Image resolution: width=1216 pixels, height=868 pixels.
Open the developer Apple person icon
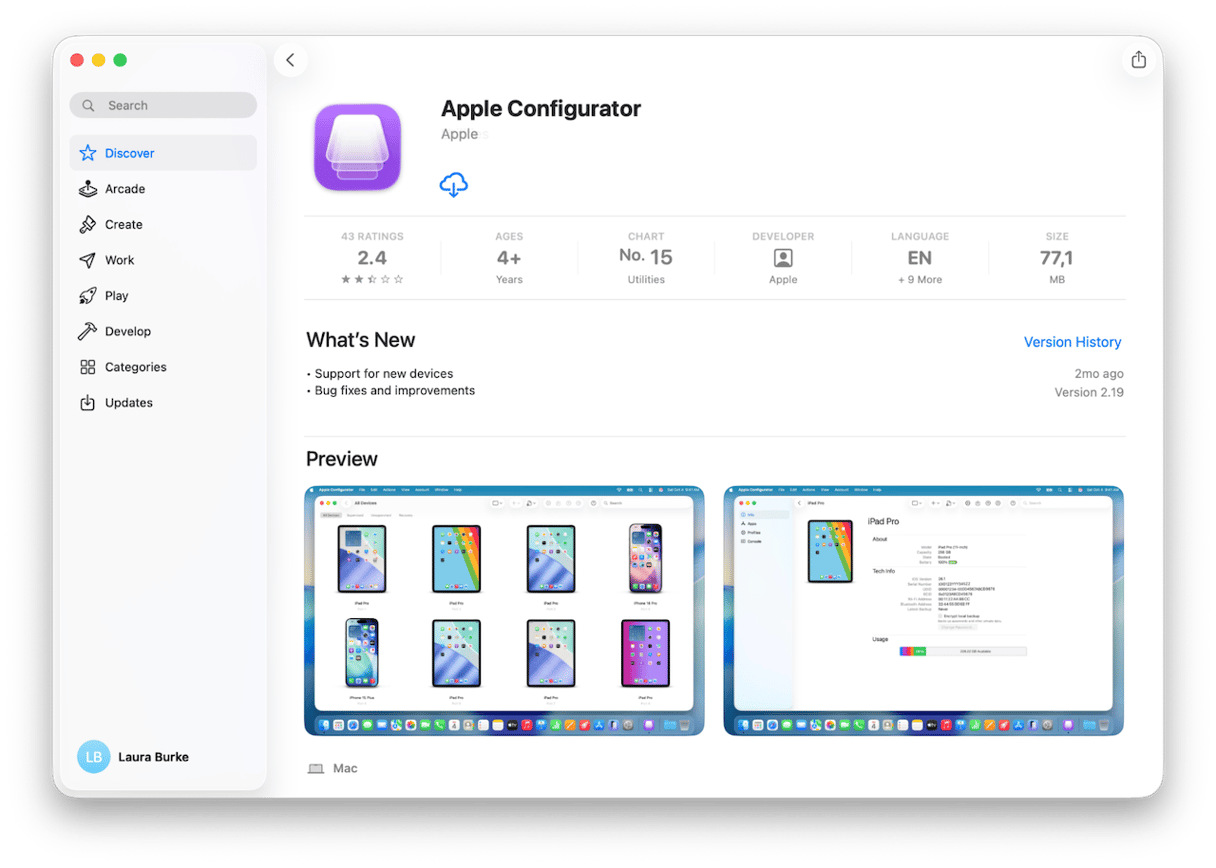pyautogui.click(x=783, y=258)
